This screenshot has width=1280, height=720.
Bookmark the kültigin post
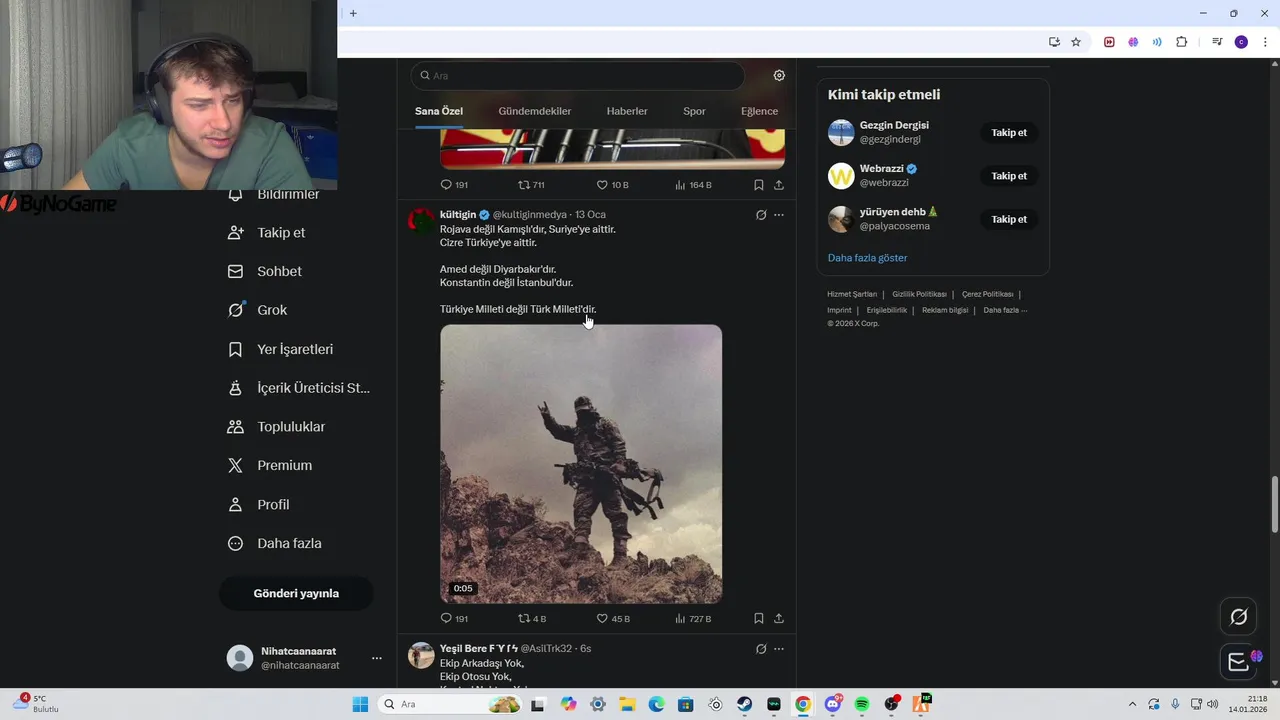(x=759, y=619)
